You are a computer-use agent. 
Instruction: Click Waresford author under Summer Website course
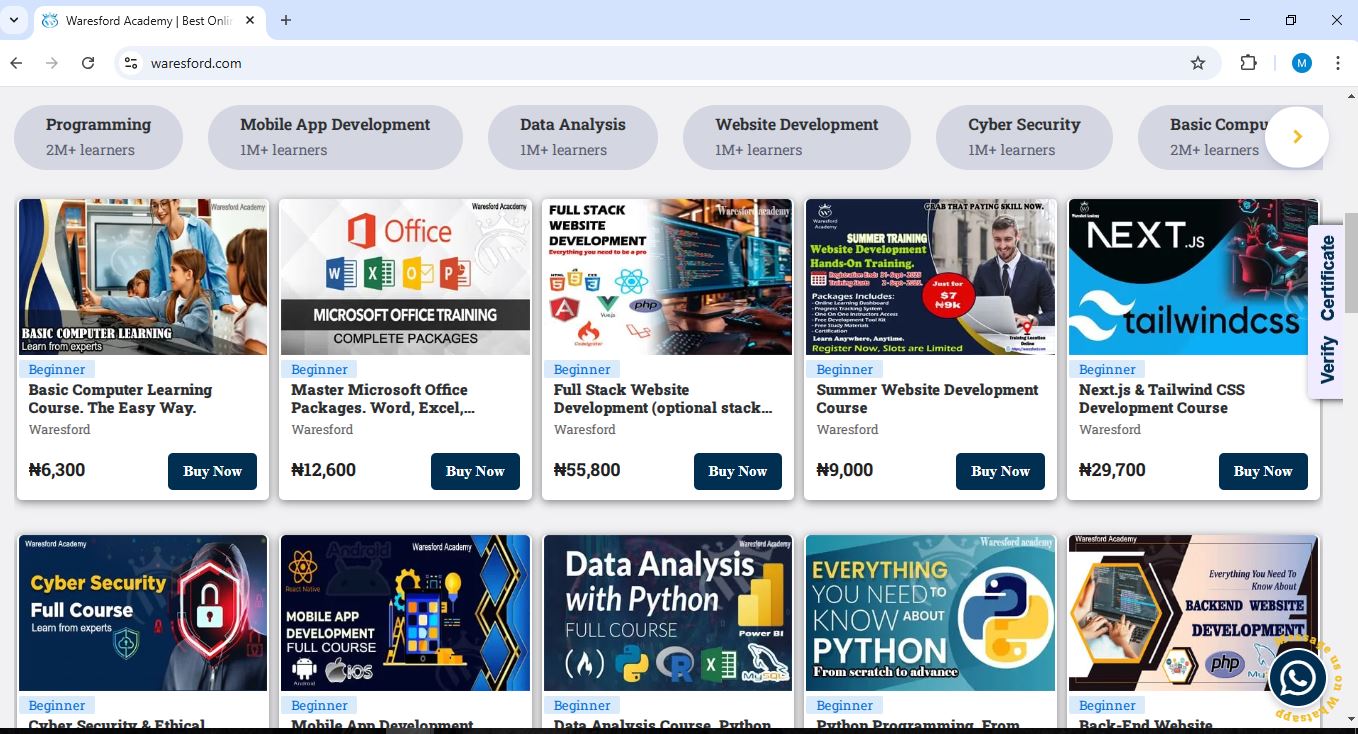click(847, 429)
